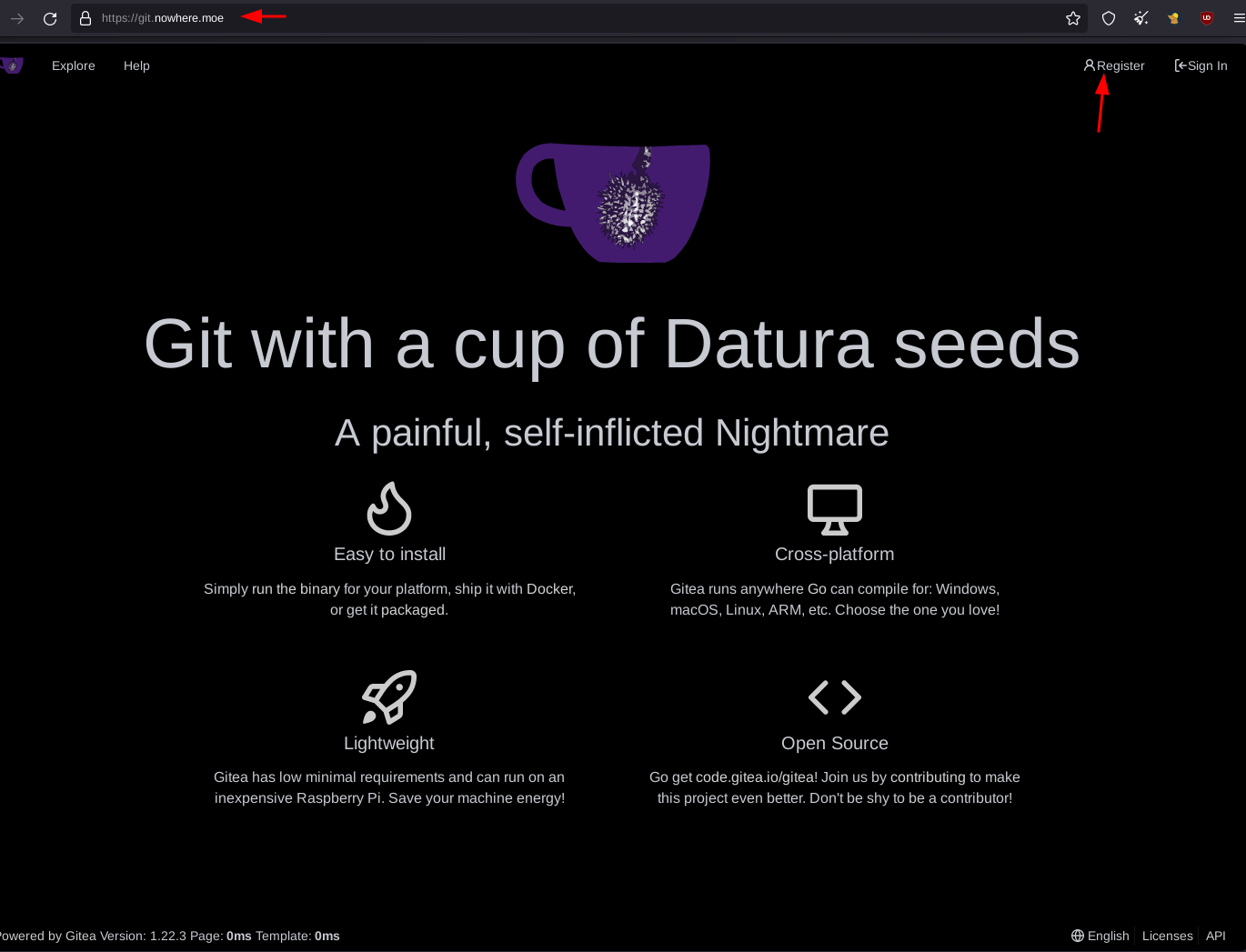Bookmark this page with the star icon
The image size is (1246, 952).
(x=1073, y=18)
